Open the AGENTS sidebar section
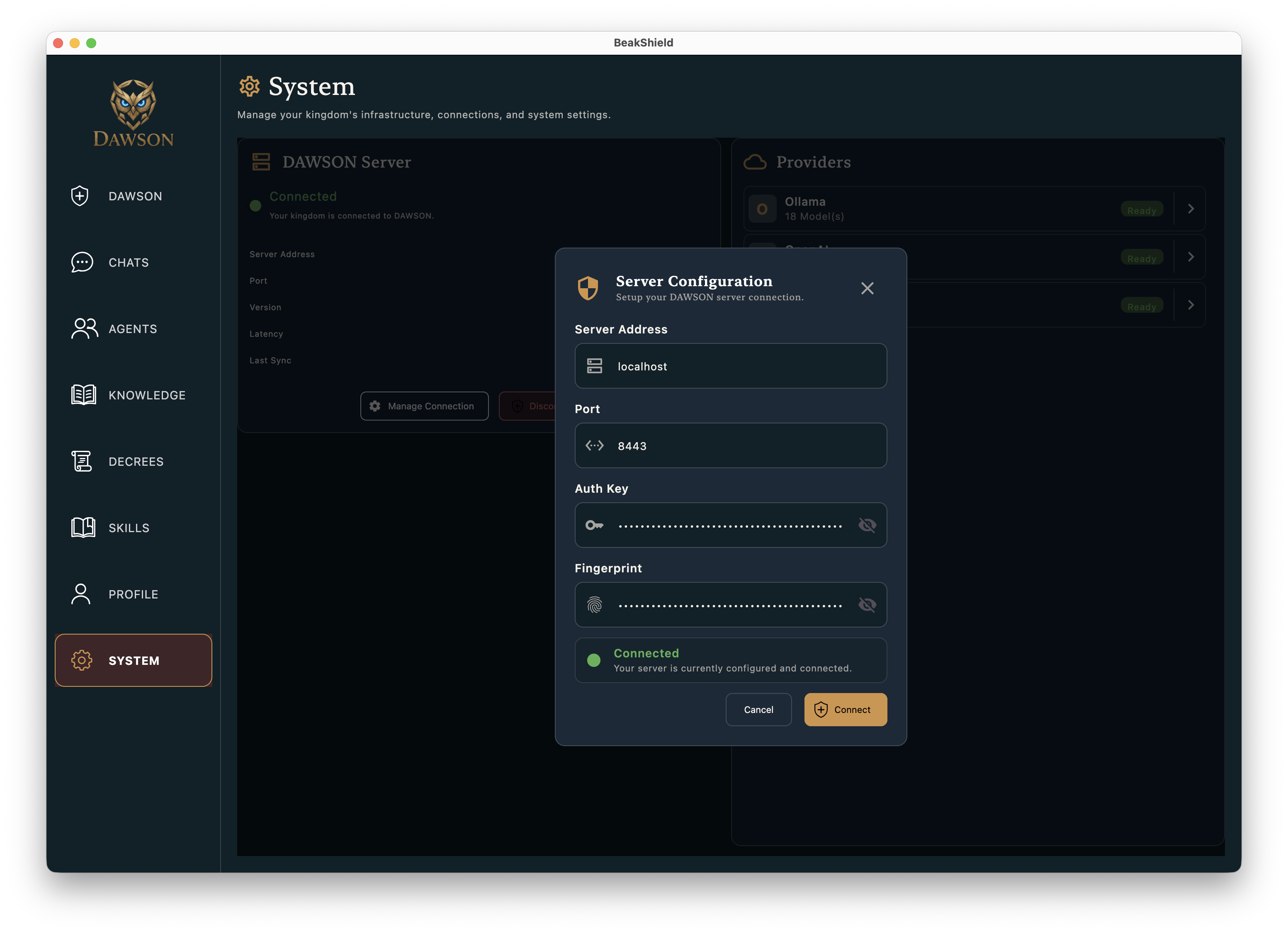The image size is (1288, 934). (x=134, y=329)
